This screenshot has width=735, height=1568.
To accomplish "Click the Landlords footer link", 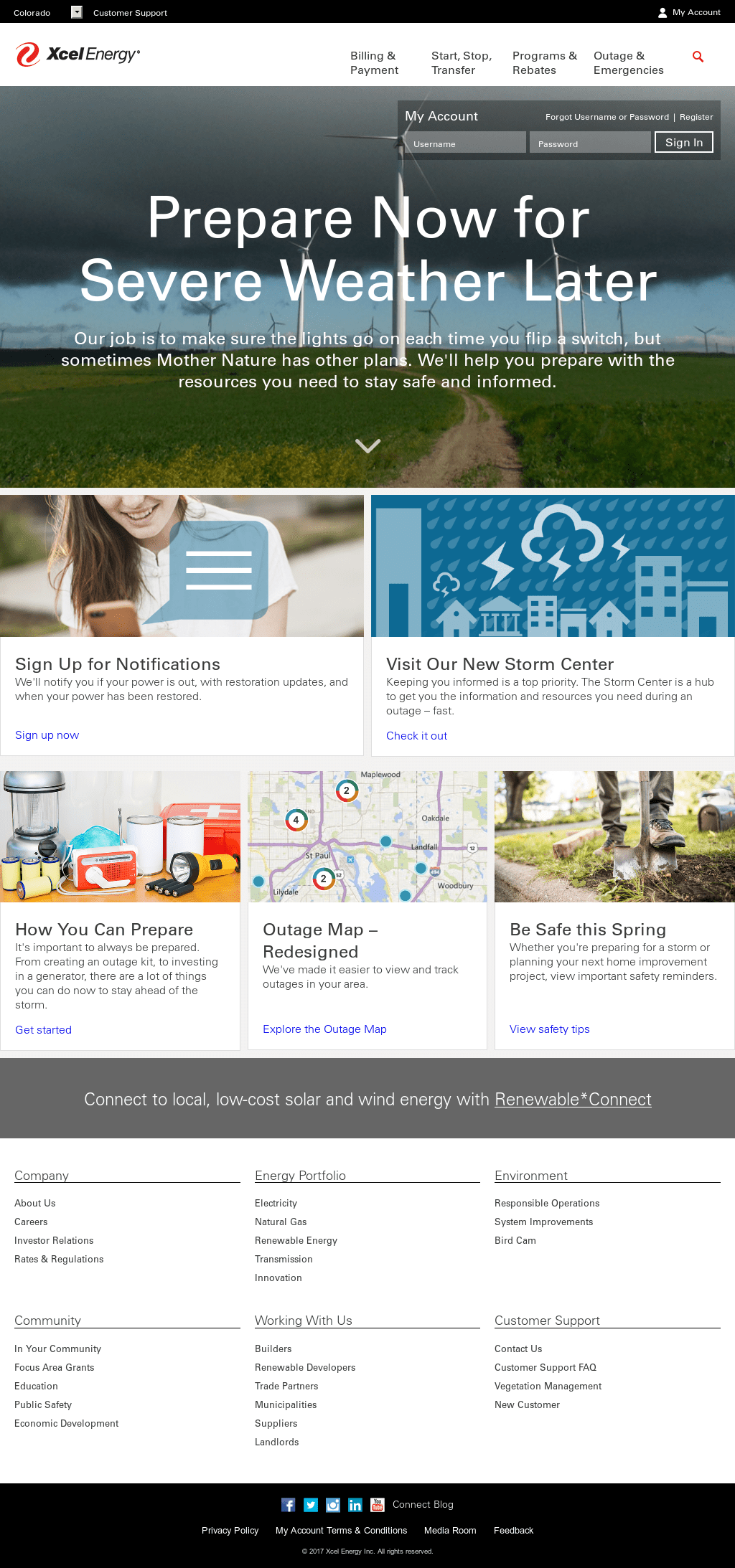I will pyautogui.click(x=277, y=1442).
